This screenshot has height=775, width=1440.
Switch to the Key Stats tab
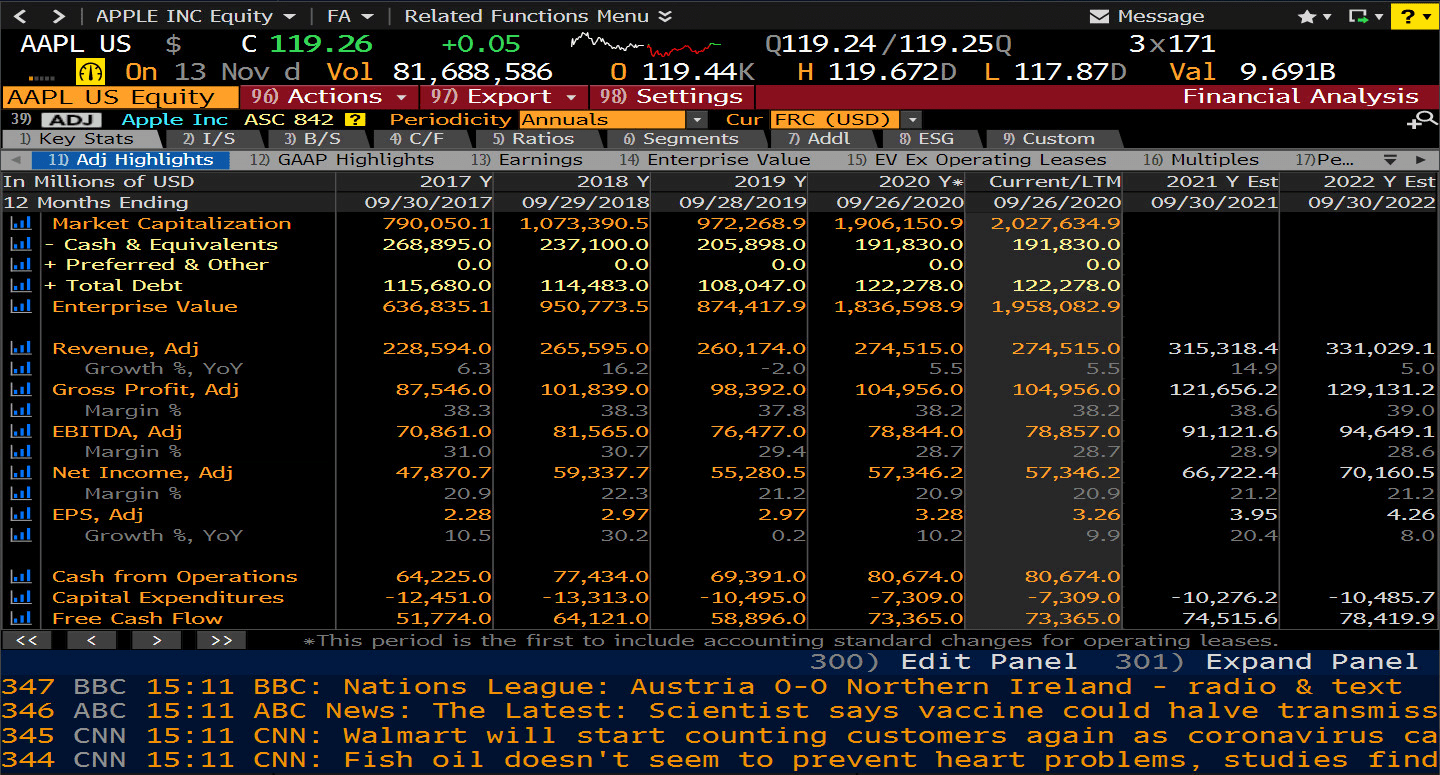point(76,139)
